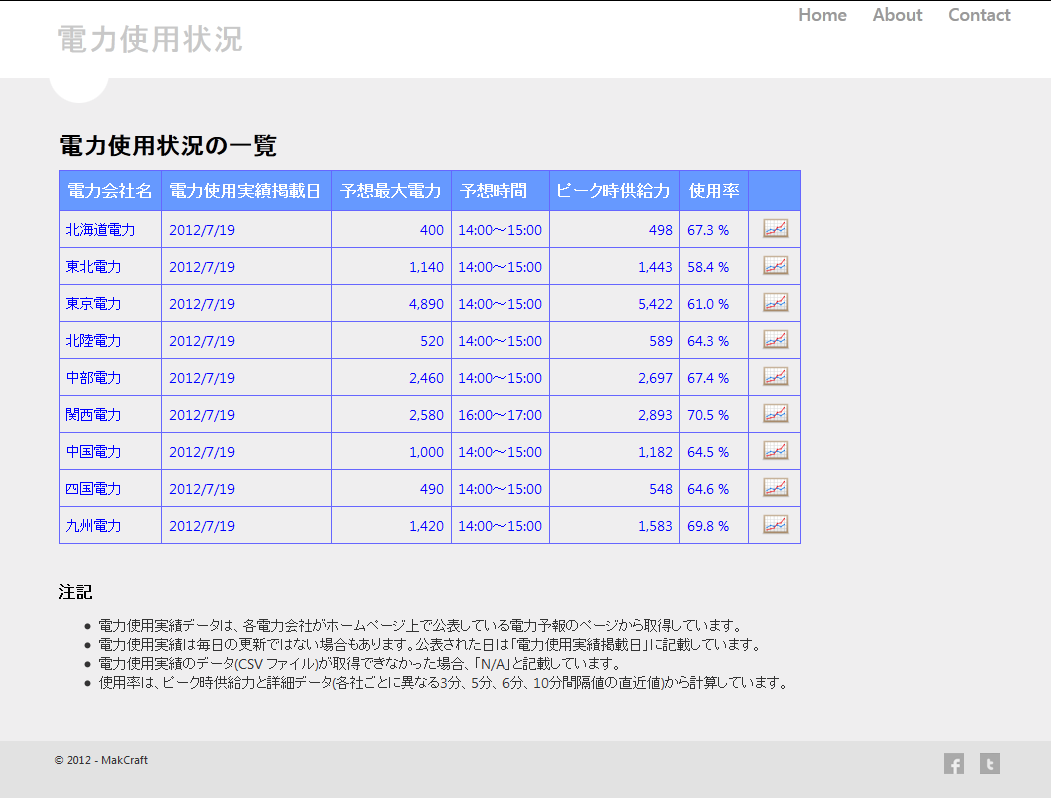The height and width of the screenshot is (798, 1051).
Task: Open the About page
Action: 898,15
